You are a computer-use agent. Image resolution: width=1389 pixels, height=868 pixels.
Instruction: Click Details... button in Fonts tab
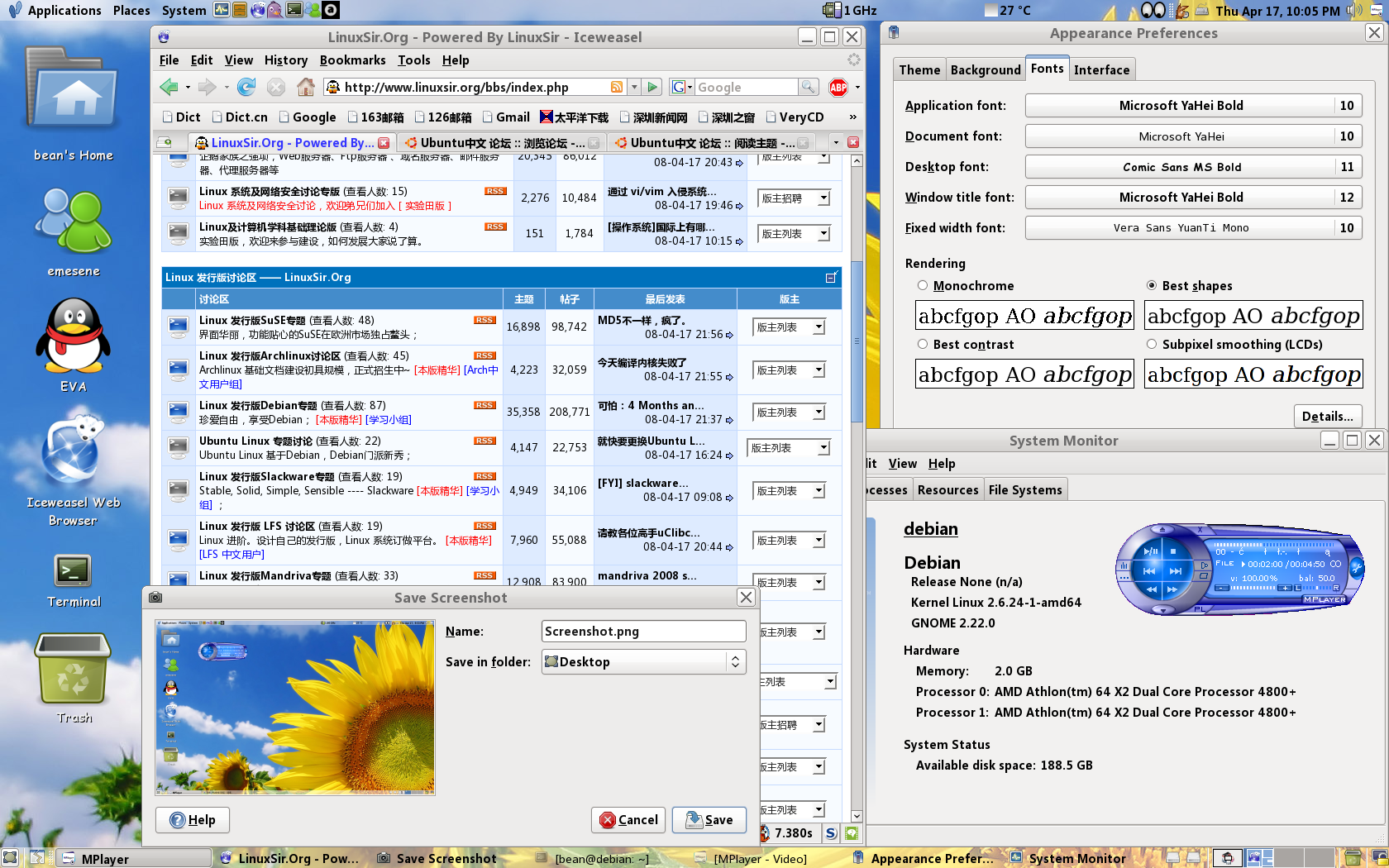click(1327, 416)
